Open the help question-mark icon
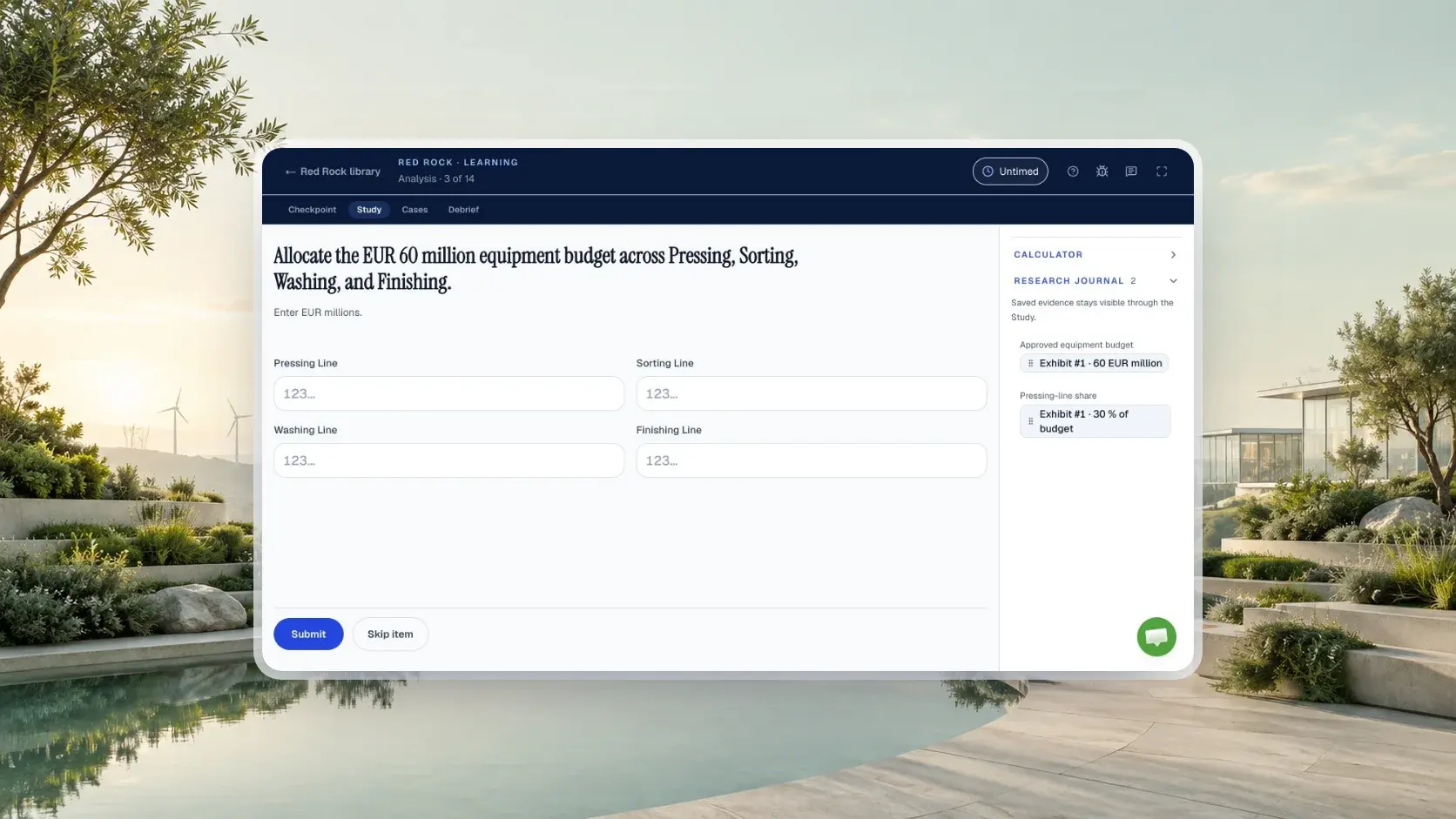The width and height of the screenshot is (1456, 819). [x=1073, y=171]
